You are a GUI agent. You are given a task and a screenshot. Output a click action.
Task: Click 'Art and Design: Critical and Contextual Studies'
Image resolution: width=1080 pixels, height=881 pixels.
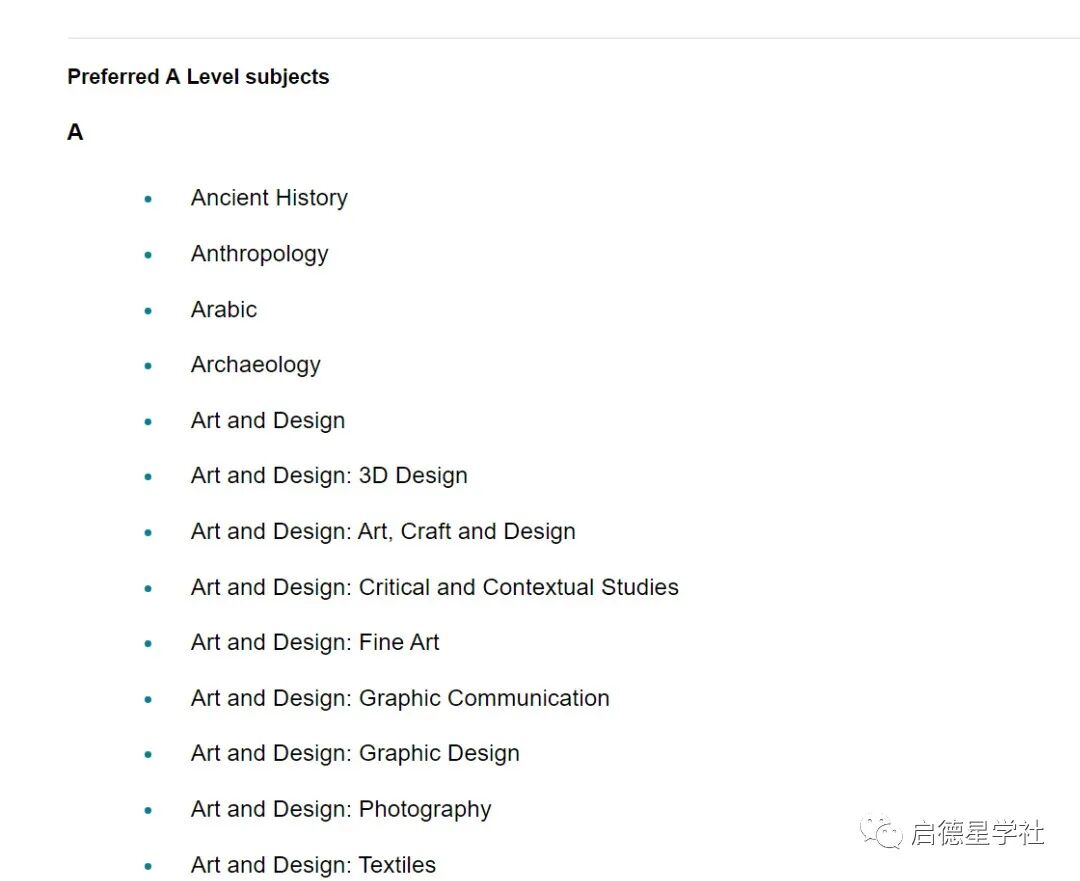pos(435,587)
